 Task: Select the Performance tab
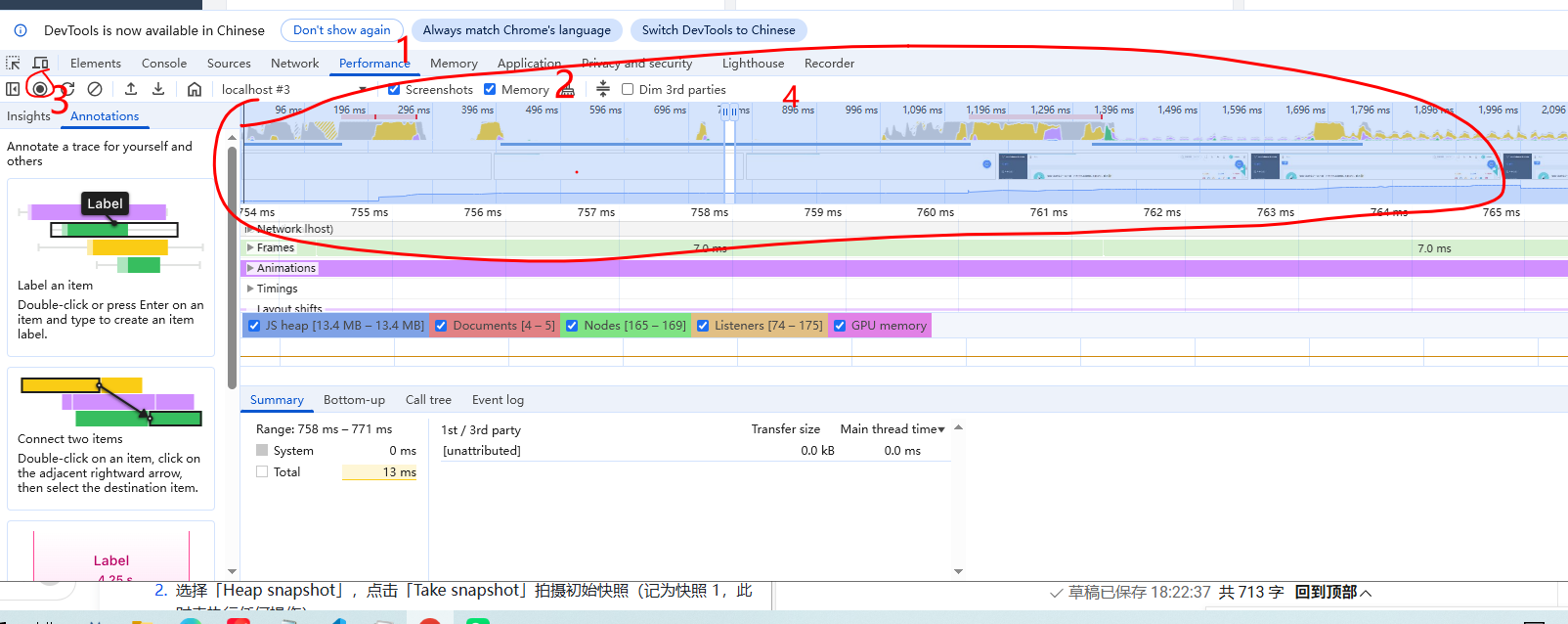coord(374,63)
